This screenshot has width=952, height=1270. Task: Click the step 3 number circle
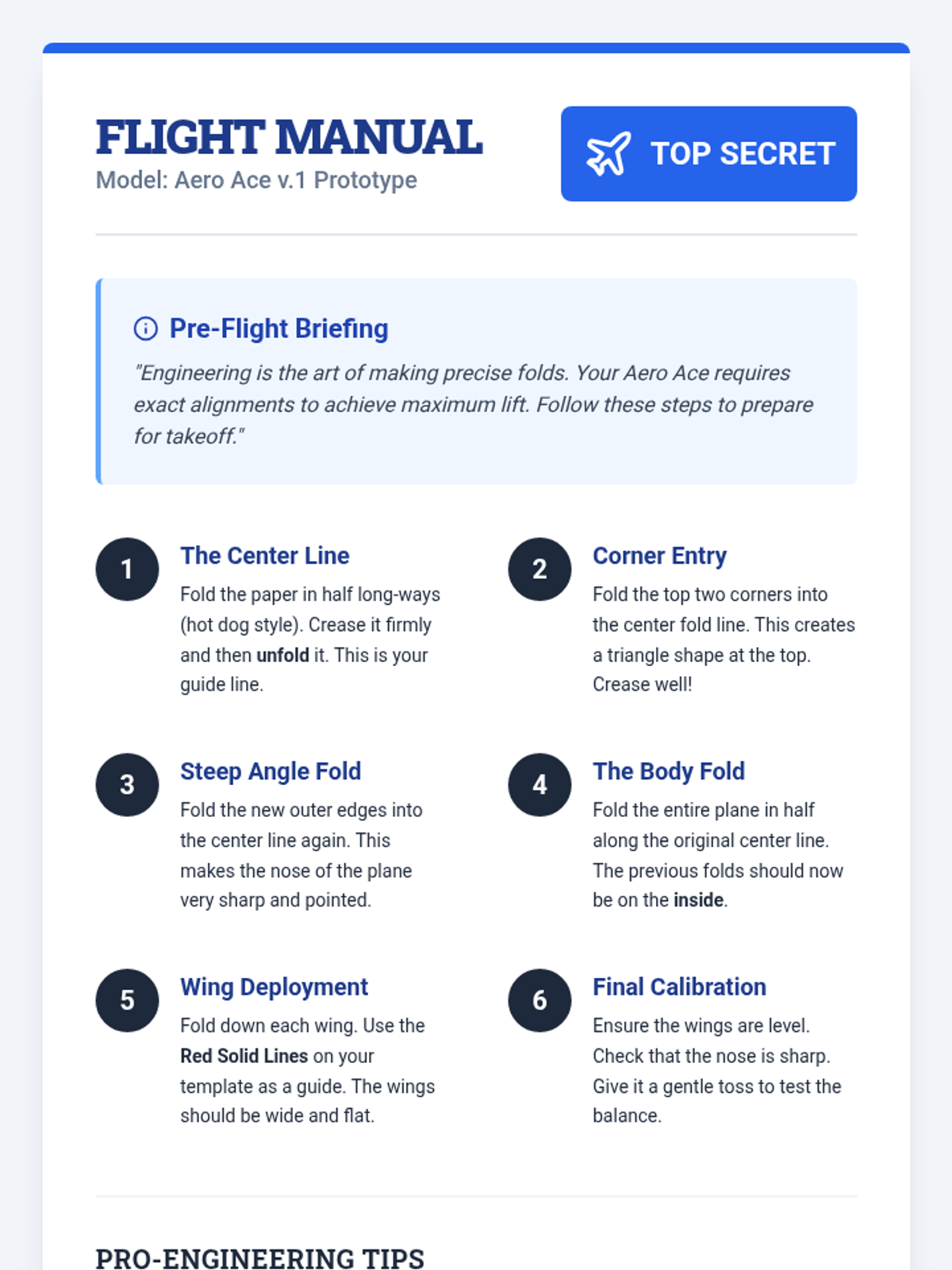point(127,785)
